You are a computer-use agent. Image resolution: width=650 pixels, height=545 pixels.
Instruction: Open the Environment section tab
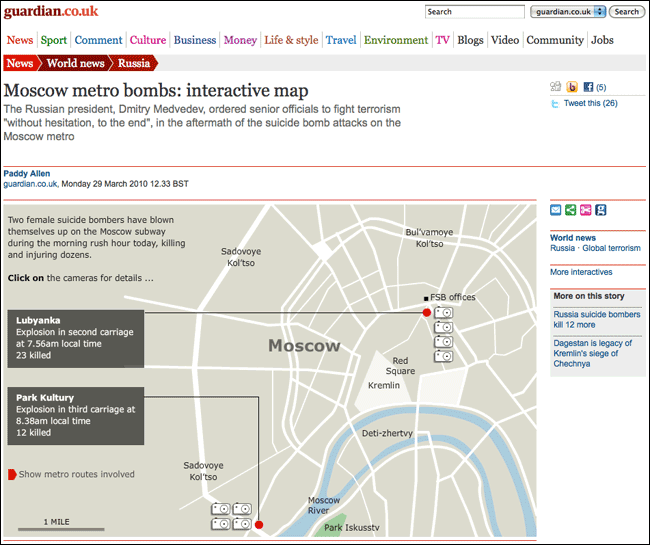(396, 40)
